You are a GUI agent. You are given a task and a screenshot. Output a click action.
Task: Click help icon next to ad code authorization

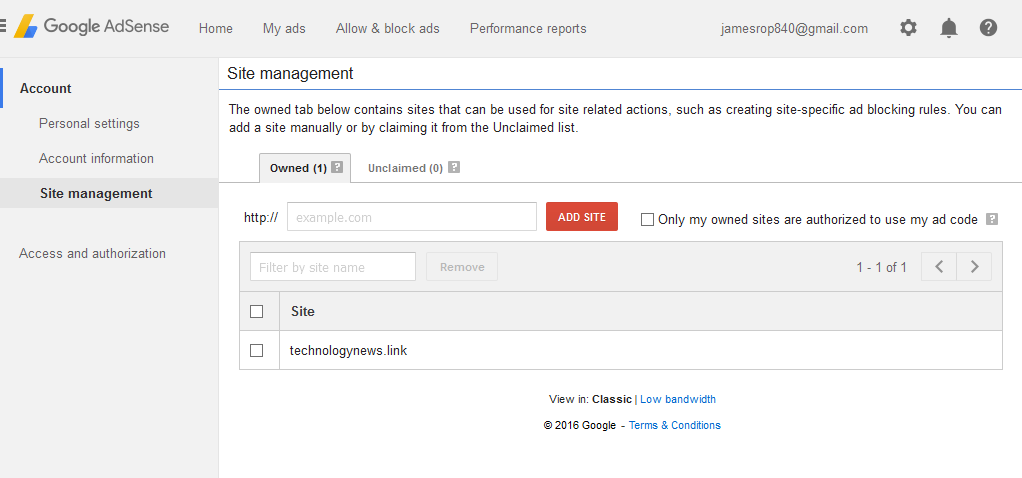click(992, 219)
